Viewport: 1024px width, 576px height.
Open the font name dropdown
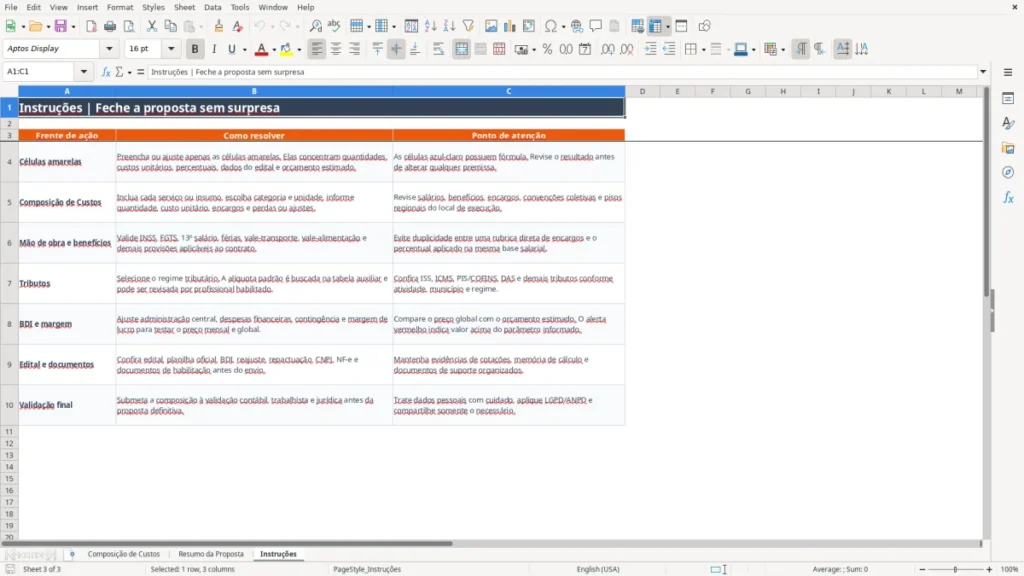coord(109,48)
